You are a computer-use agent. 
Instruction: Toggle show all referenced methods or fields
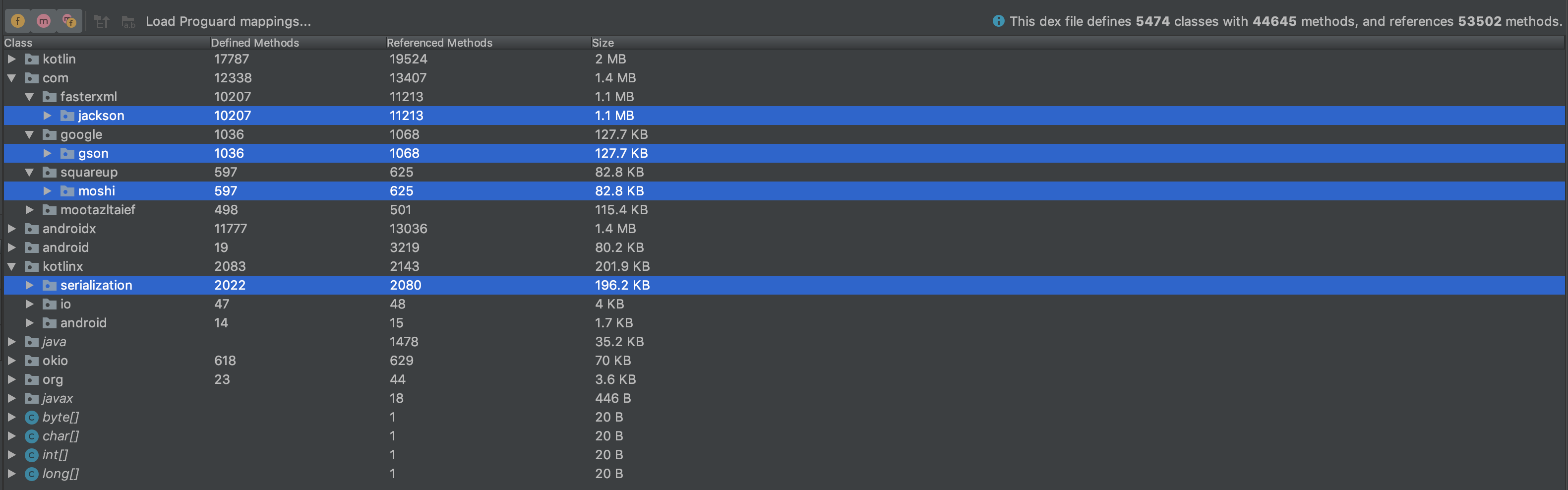tap(69, 21)
